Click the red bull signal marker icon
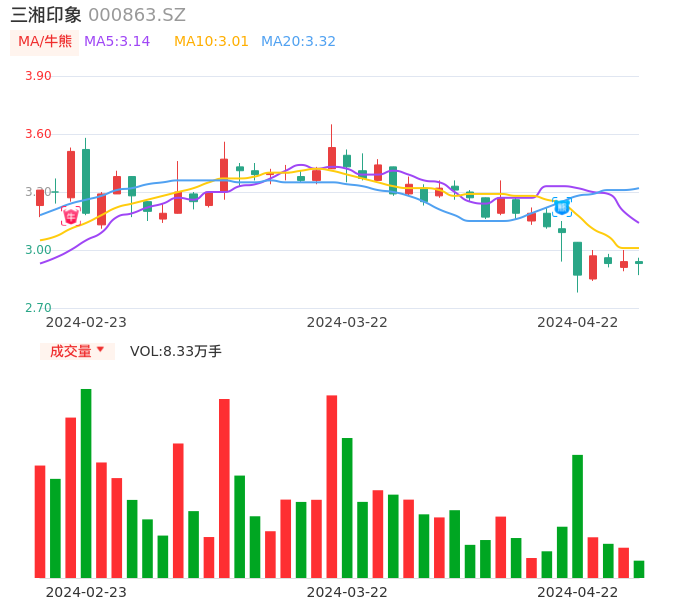Screen dimensions: 686x606 click(x=70, y=216)
